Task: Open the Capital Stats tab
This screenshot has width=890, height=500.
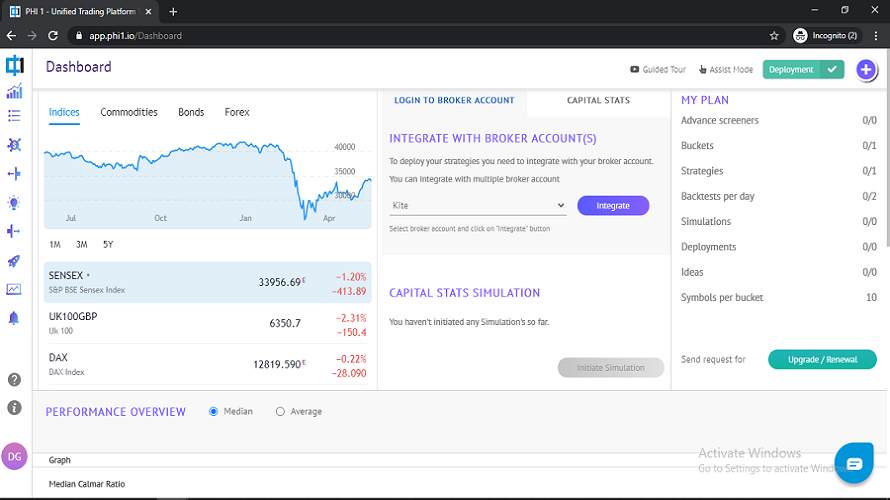Action: pos(598,101)
